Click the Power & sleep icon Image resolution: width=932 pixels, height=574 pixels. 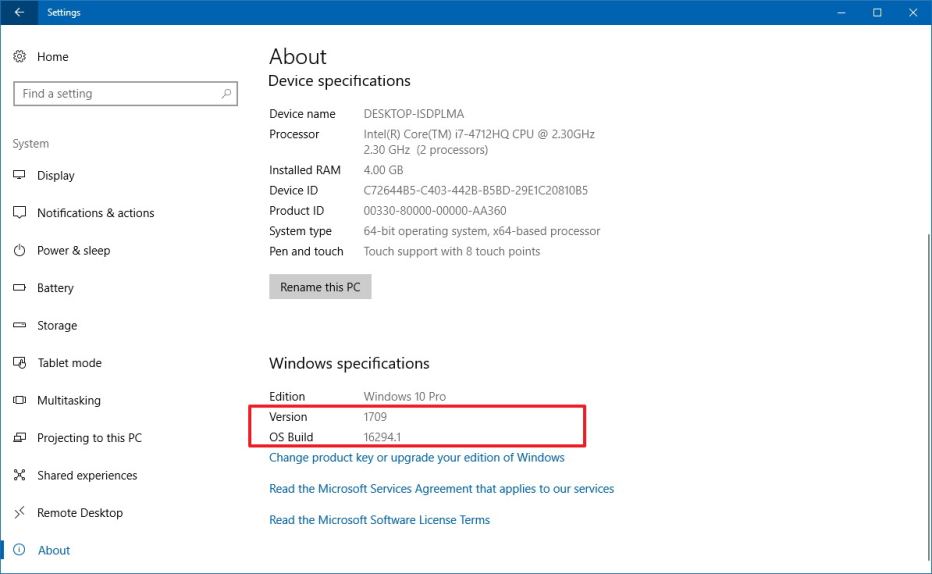(x=19, y=250)
